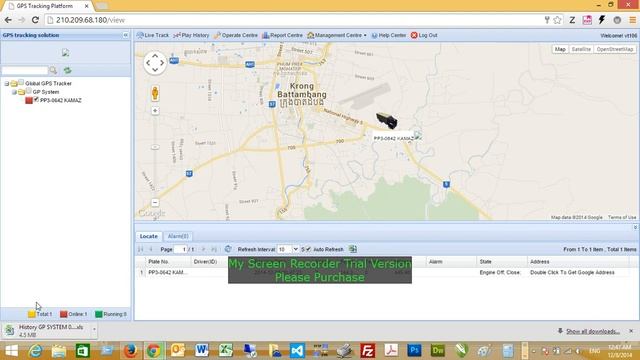Bookmark this page with the star icon
This screenshot has width=640, height=360.
557,20
